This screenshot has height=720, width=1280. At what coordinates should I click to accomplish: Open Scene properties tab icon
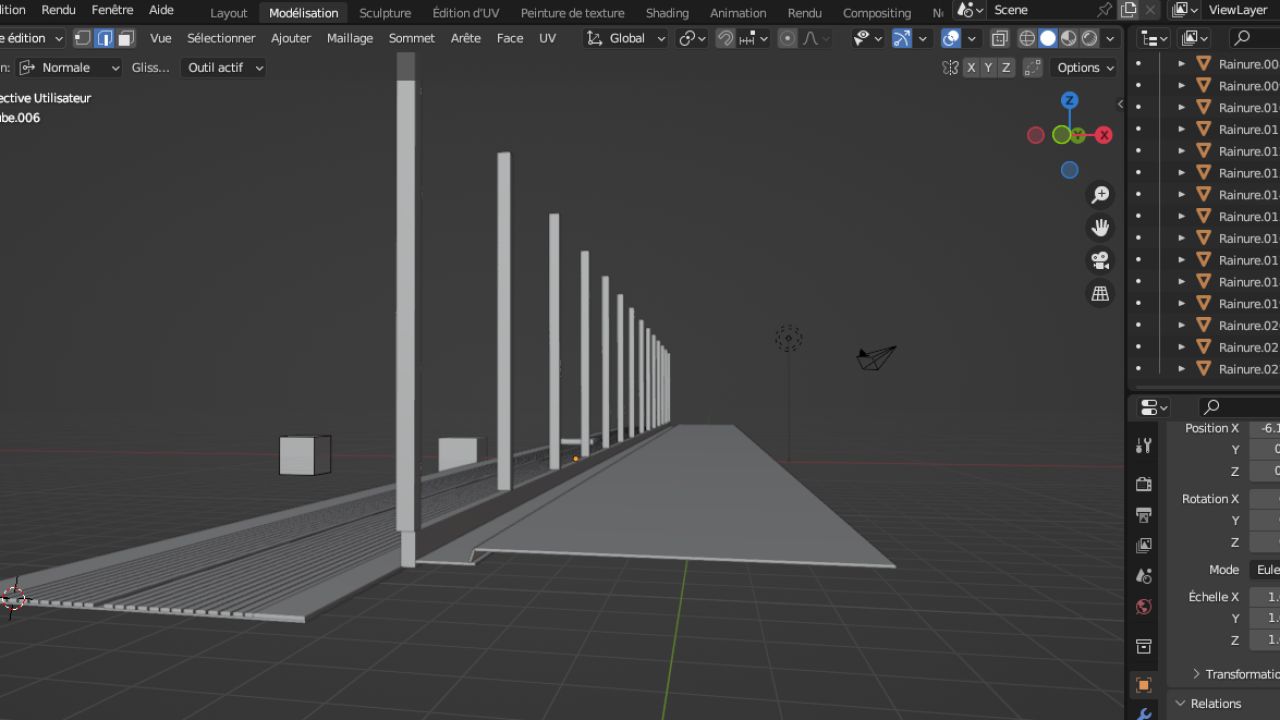pos(1144,576)
